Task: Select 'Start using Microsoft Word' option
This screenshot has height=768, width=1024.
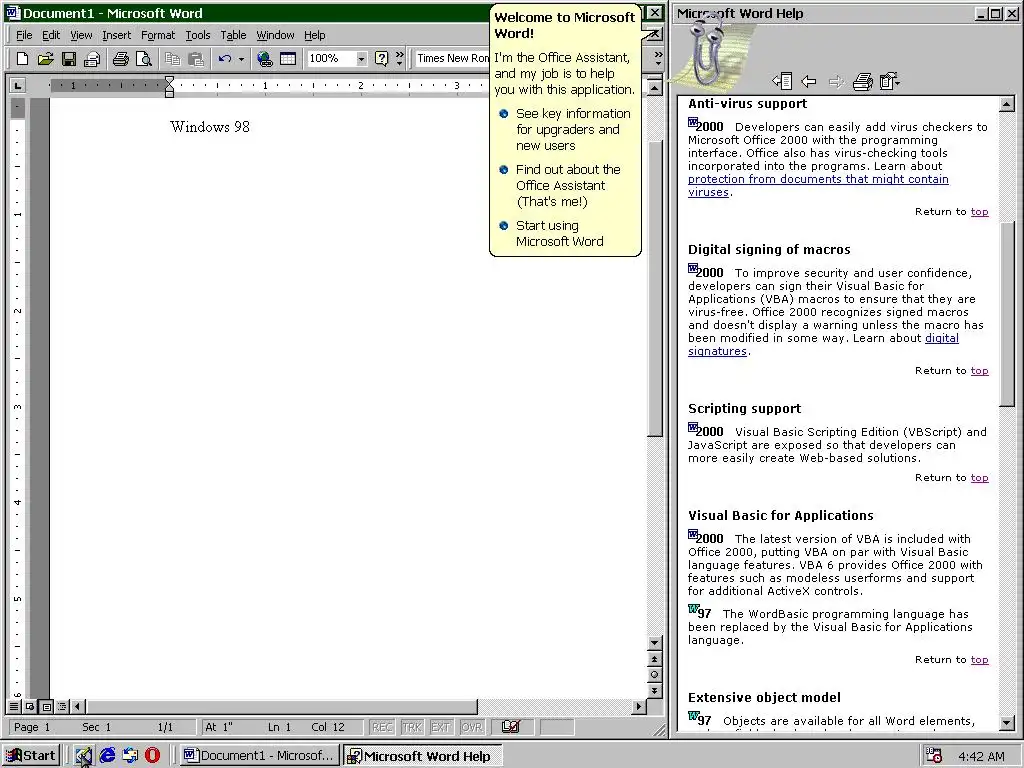Action: (552, 233)
